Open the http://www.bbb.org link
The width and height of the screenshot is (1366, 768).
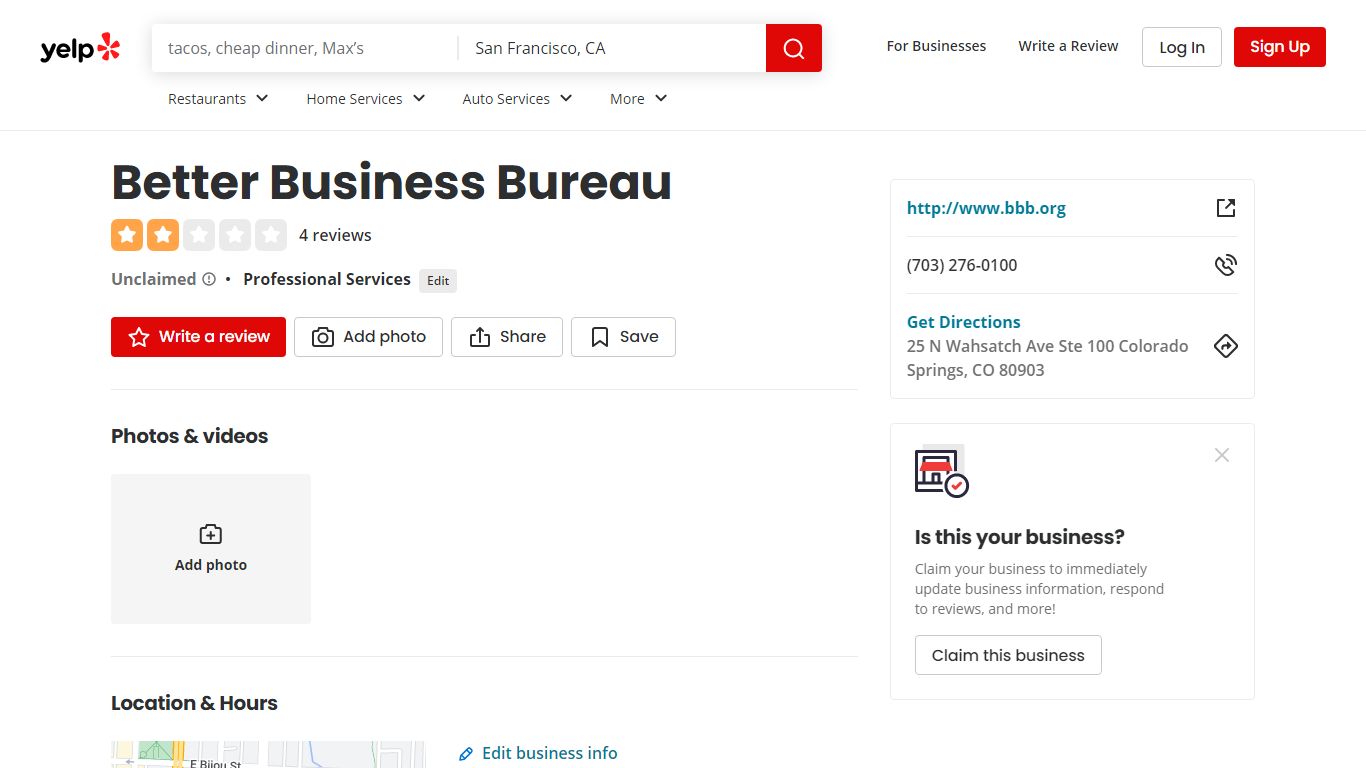pos(986,208)
